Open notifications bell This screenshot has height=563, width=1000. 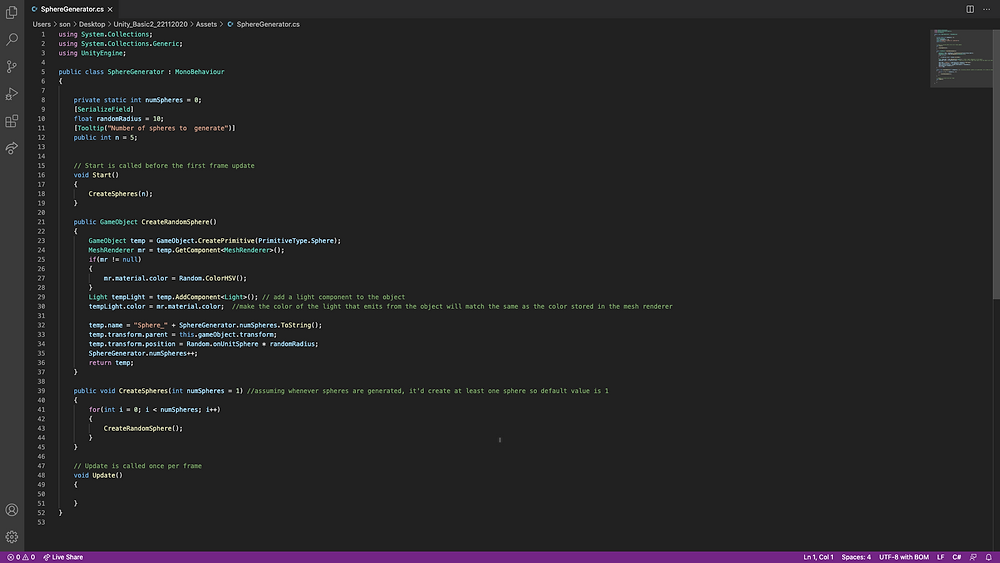click(x=989, y=557)
